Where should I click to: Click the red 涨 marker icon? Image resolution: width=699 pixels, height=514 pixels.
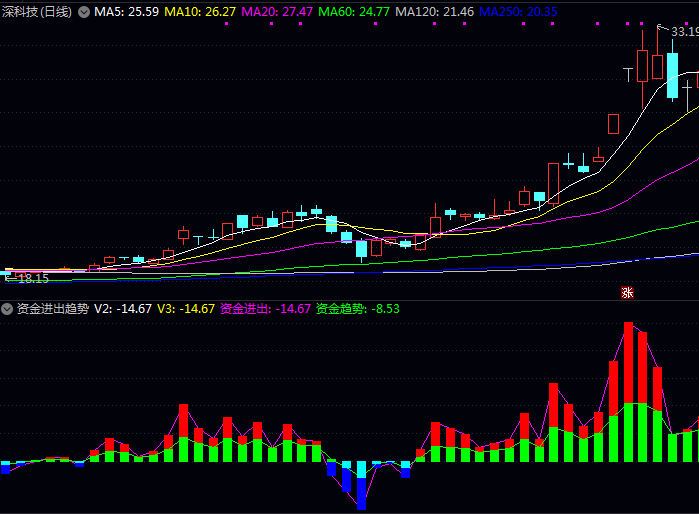point(627,293)
